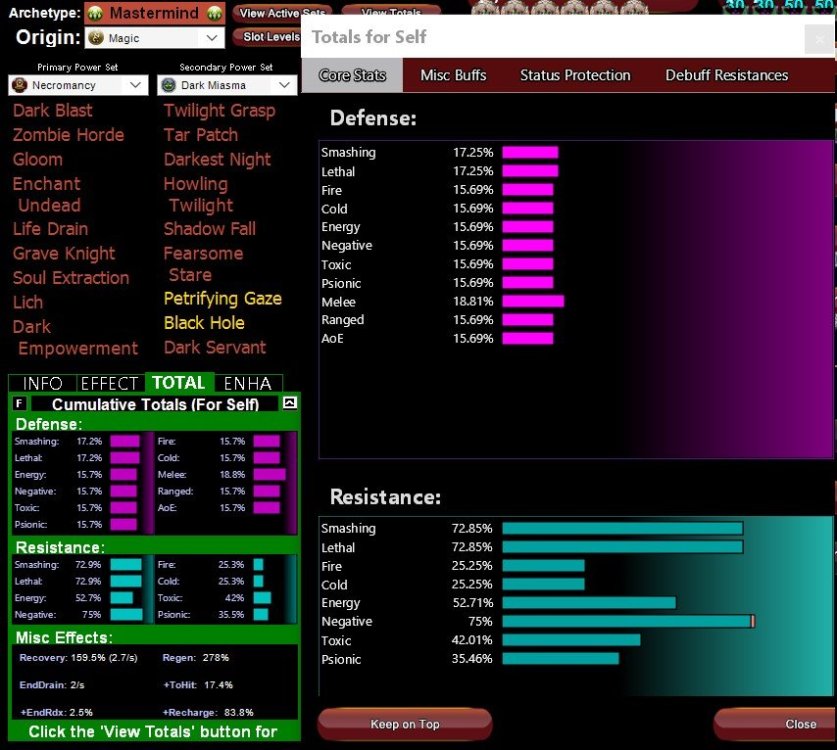The width and height of the screenshot is (837, 750).
Task: Toggle the Petrifying Gaze power
Action: coord(222,299)
